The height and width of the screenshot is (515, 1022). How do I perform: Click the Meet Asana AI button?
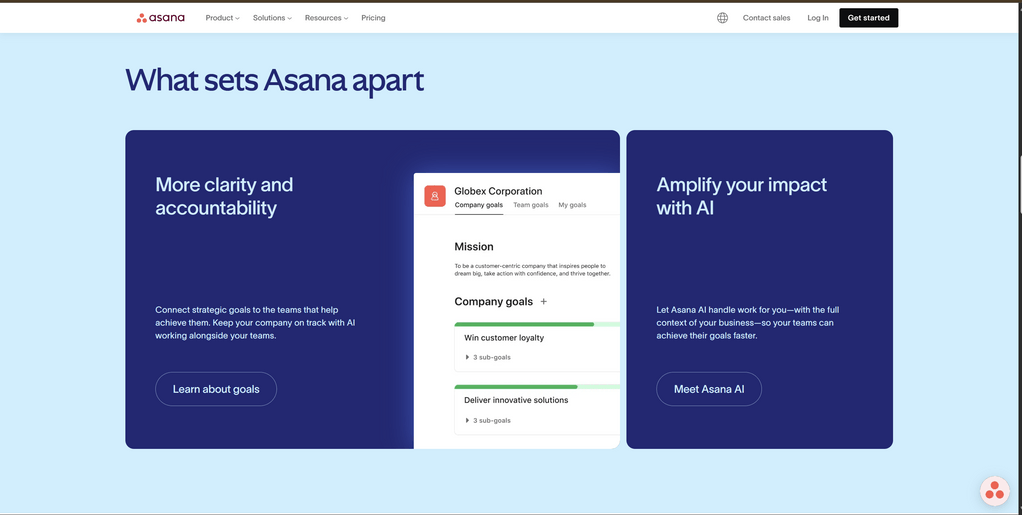(709, 389)
